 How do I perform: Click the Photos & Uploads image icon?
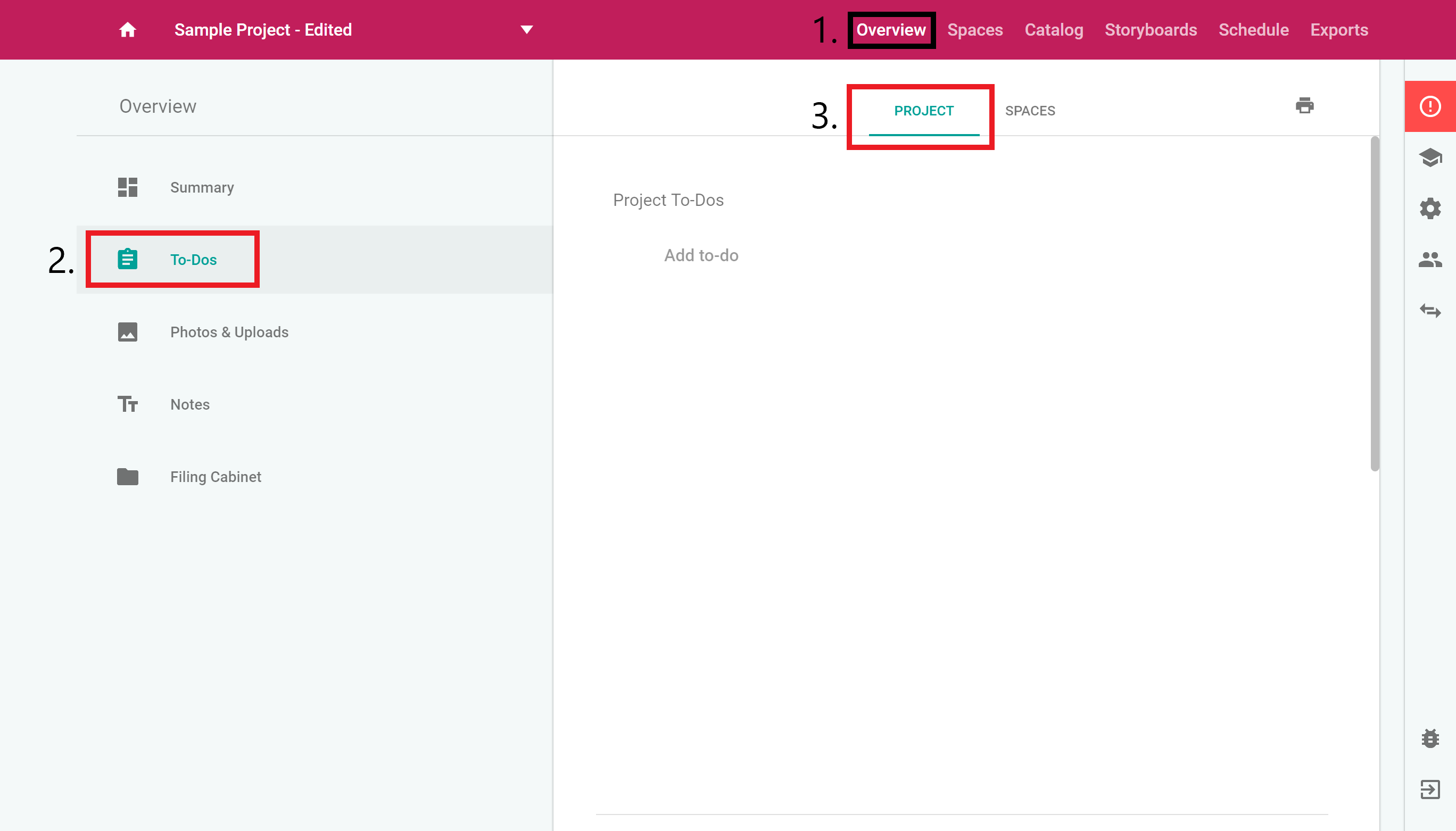point(127,331)
